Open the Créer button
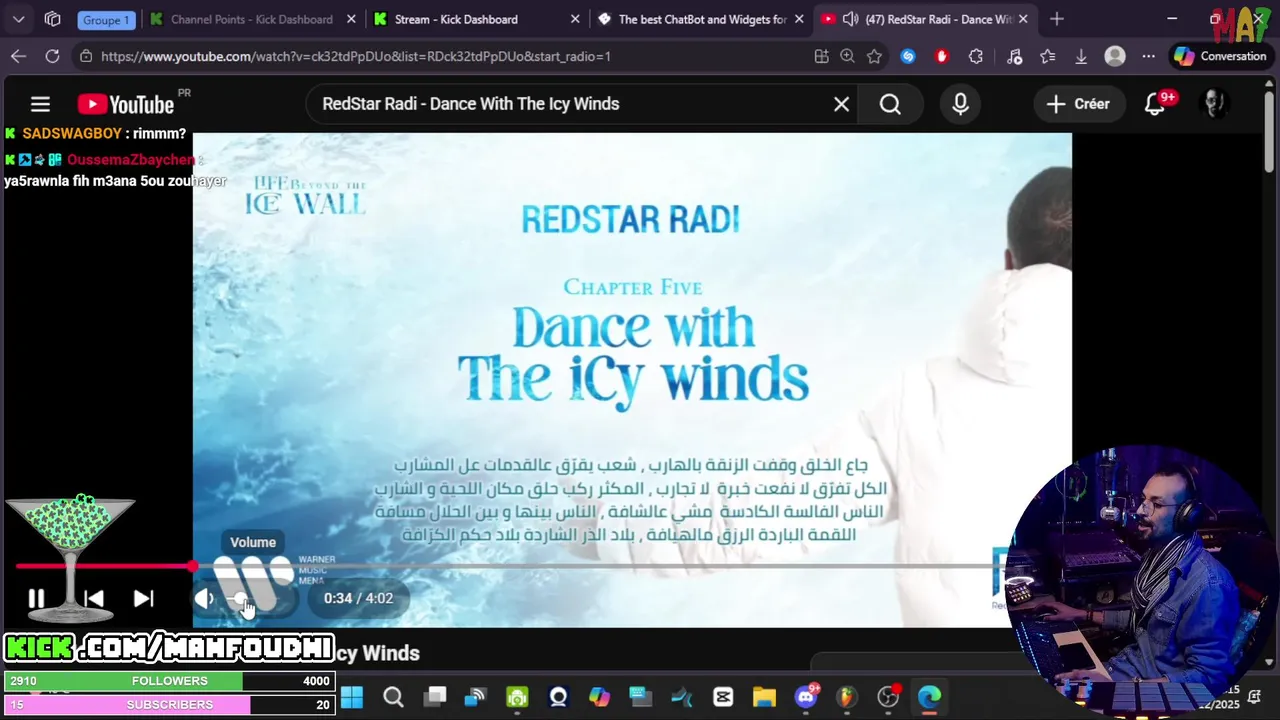 (1078, 104)
